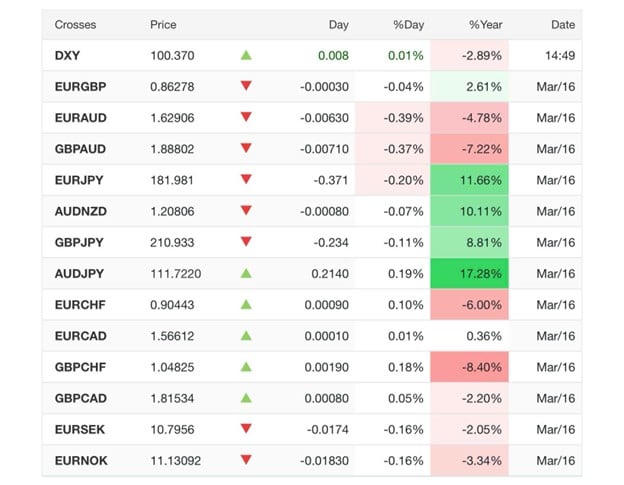Click the red down arrow in EURJPY row
The image size is (624, 485).
click(246, 180)
